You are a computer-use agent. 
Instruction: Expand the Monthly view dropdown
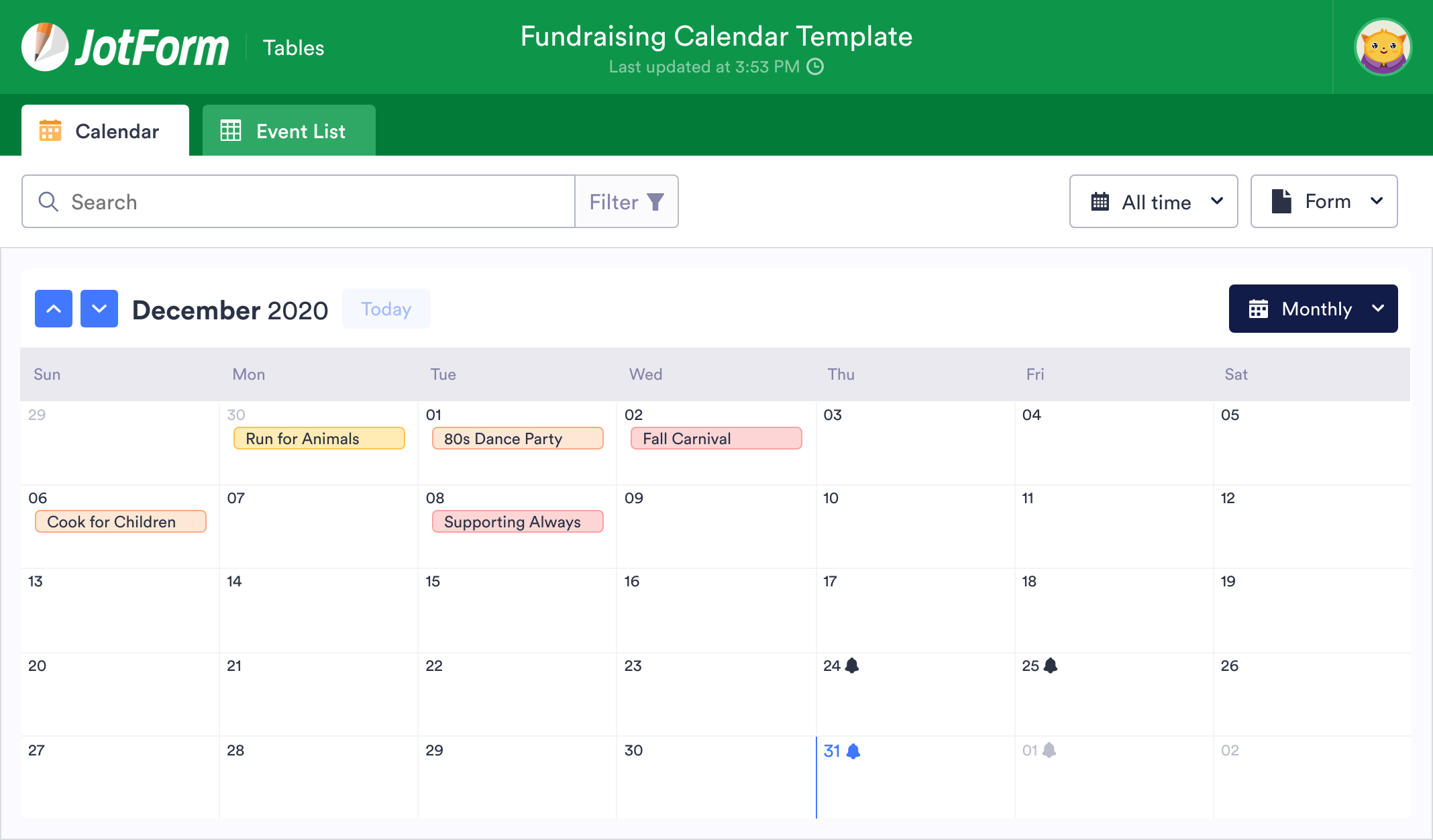pyautogui.click(x=1312, y=309)
